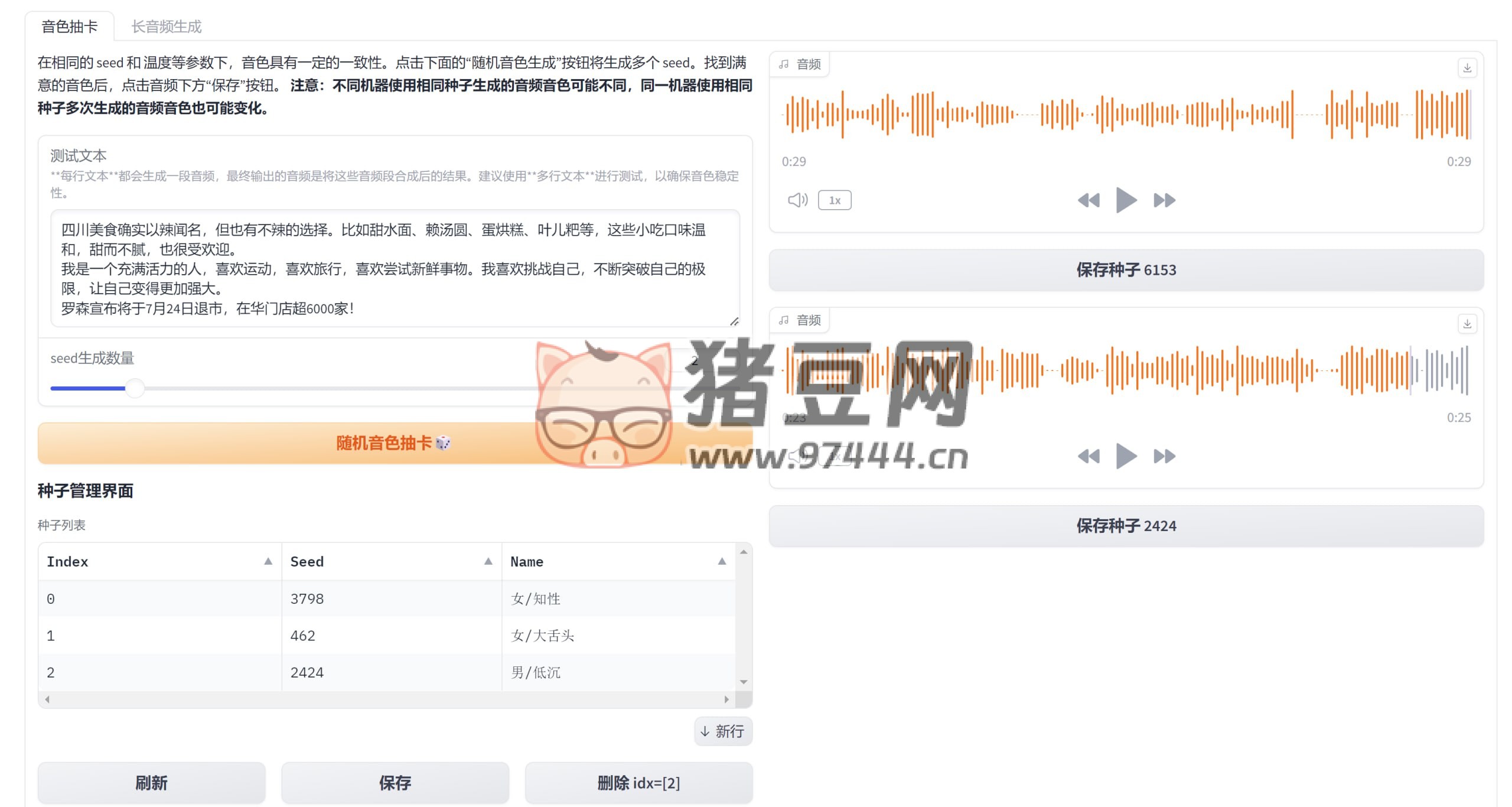Viewport: 1512px width, 807px height.
Task: Rewind the second audio player
Action: tap(1089, 456)
